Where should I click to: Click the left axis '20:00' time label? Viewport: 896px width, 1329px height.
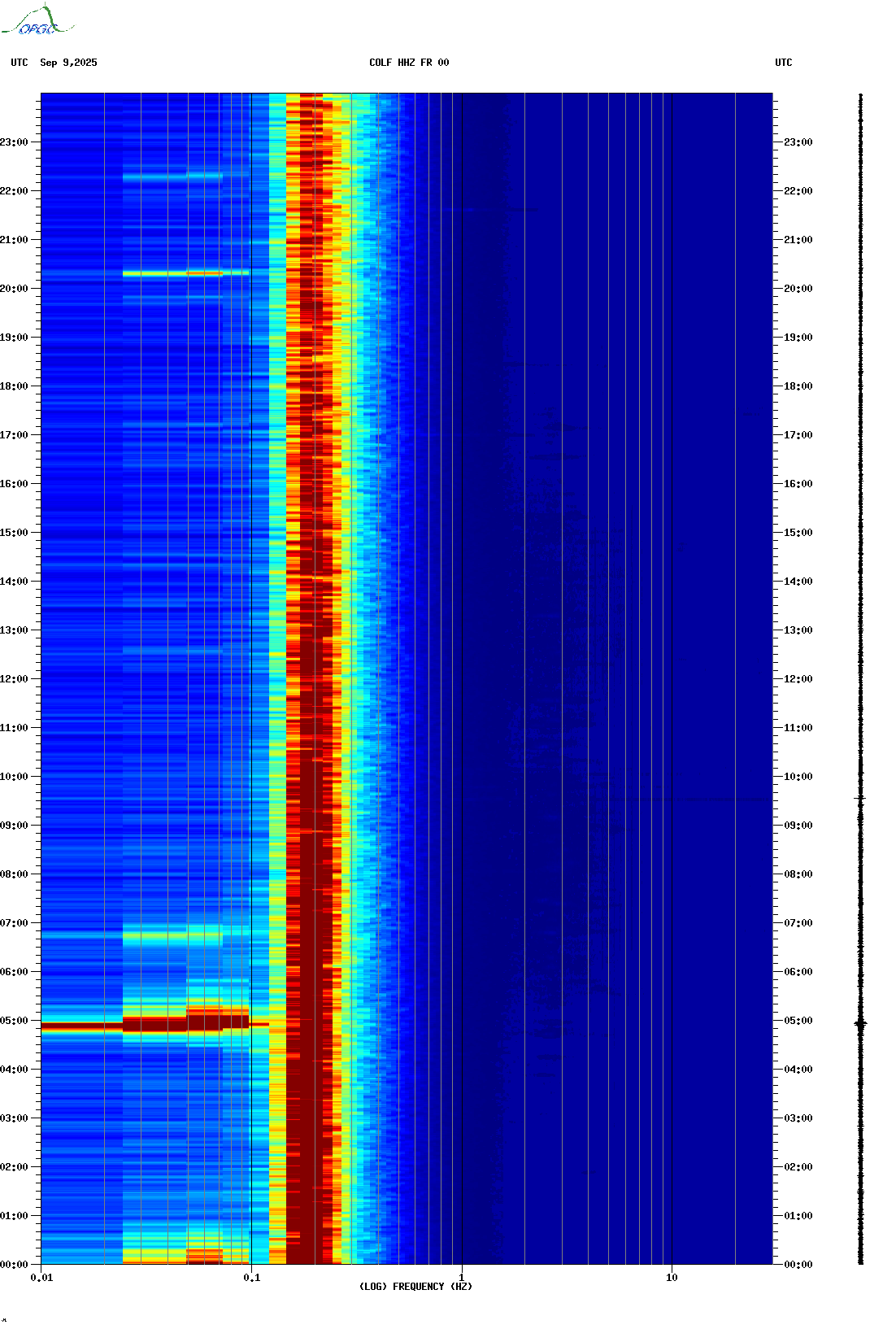pos(14,289)
